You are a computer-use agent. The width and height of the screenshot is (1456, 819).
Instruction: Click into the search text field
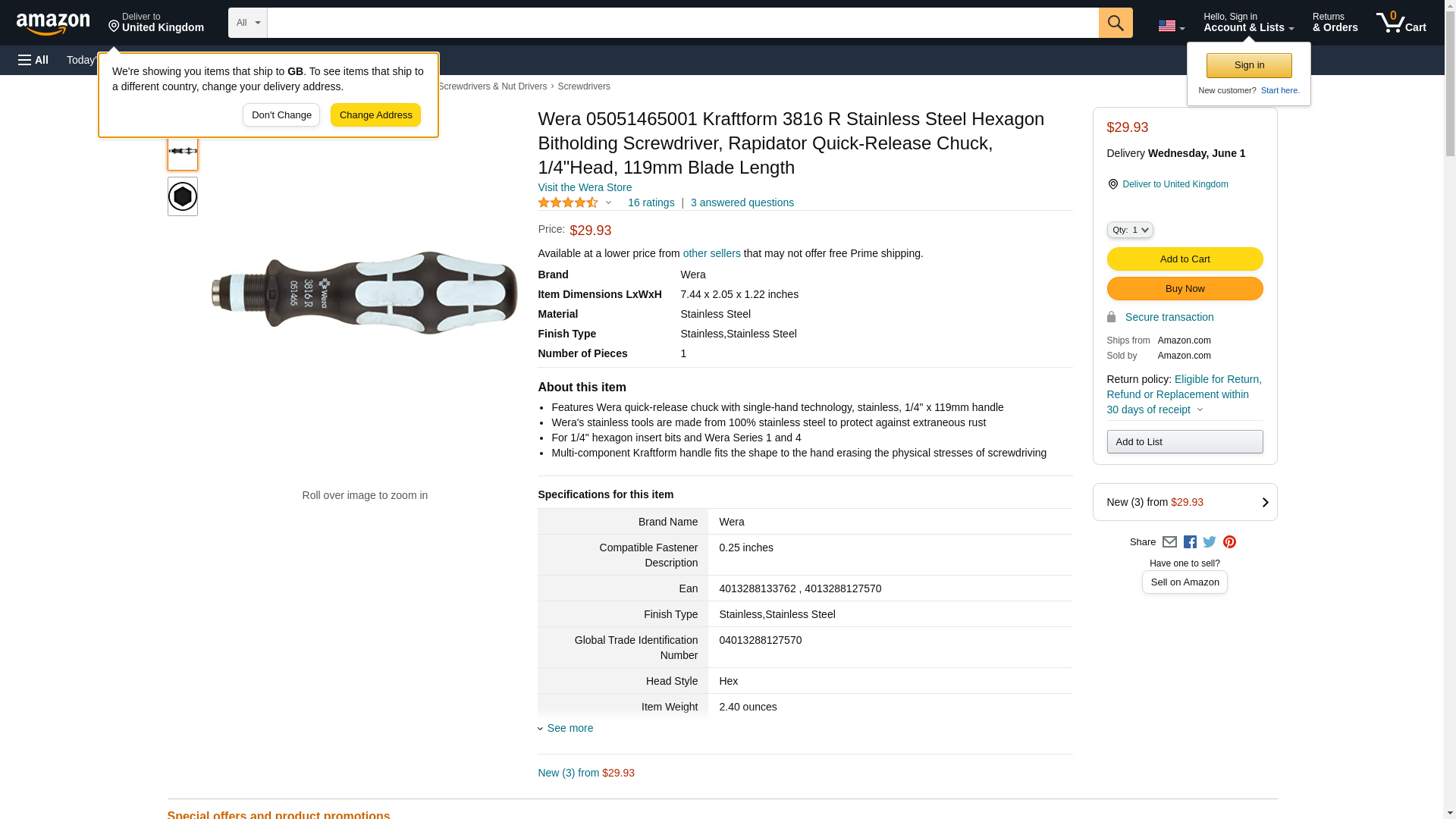(x=682, y=23)
